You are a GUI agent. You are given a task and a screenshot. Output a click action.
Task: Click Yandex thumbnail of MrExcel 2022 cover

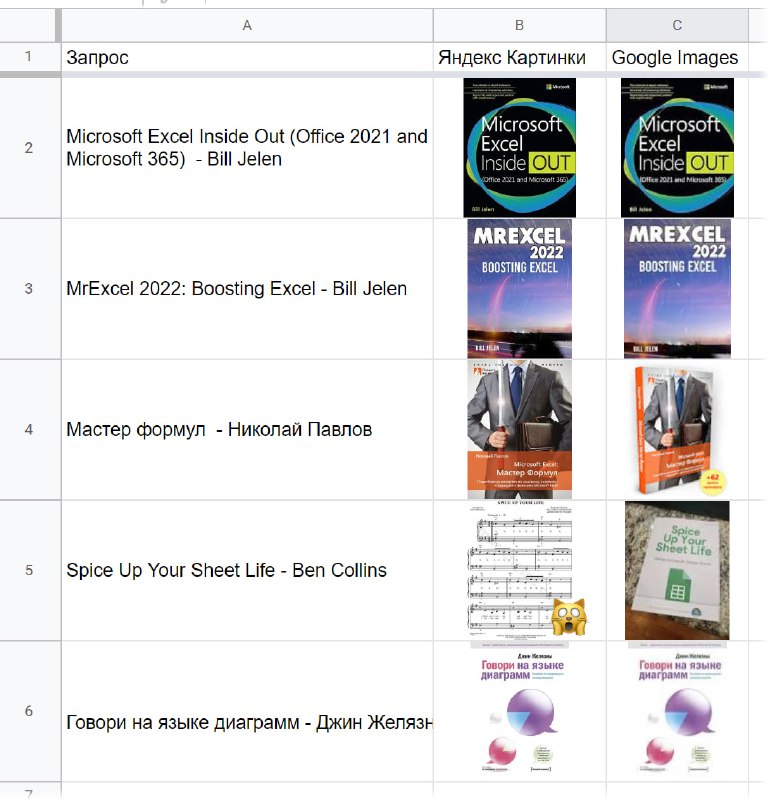click(519, 289)
